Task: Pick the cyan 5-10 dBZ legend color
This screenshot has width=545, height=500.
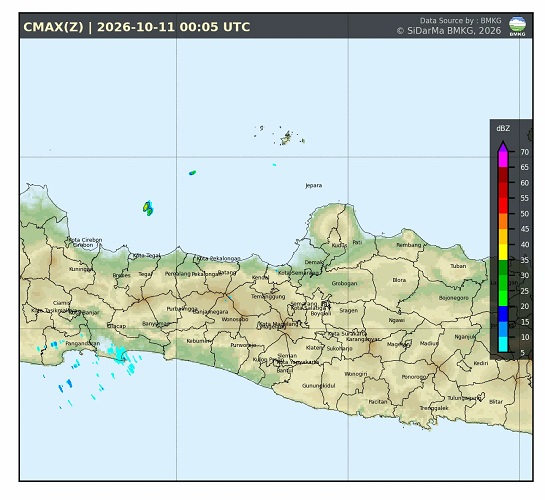Action: click(503, 345)
